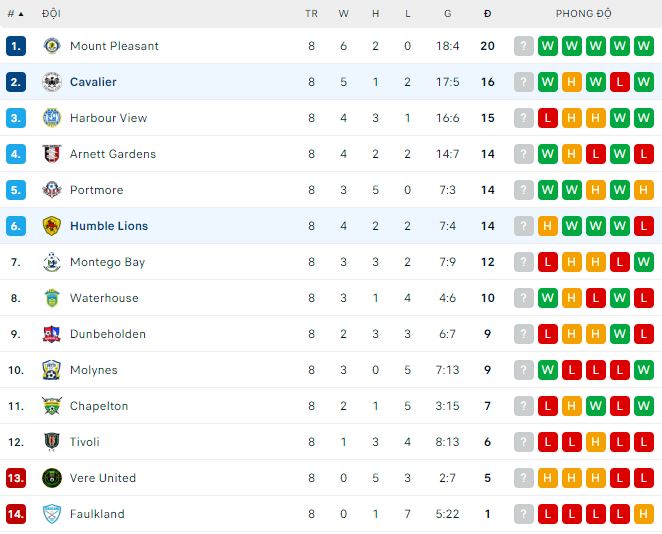Image resolution: width=662 pixels, height=534 pixels.
Task: Click the Arnett Gardens crest icon
Action: coord(52,154)
